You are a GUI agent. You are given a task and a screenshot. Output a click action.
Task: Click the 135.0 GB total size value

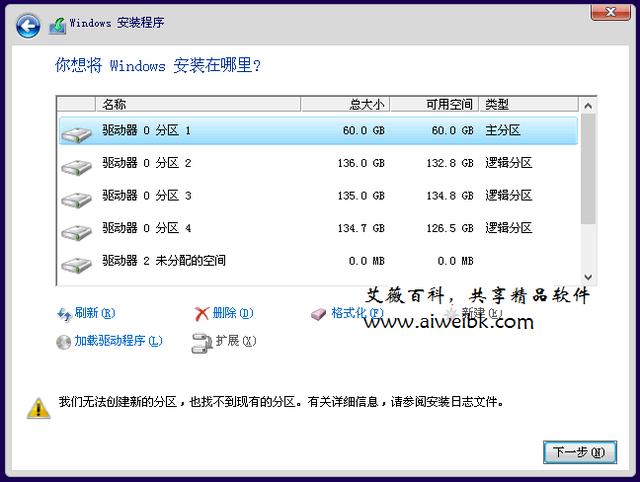361,196
